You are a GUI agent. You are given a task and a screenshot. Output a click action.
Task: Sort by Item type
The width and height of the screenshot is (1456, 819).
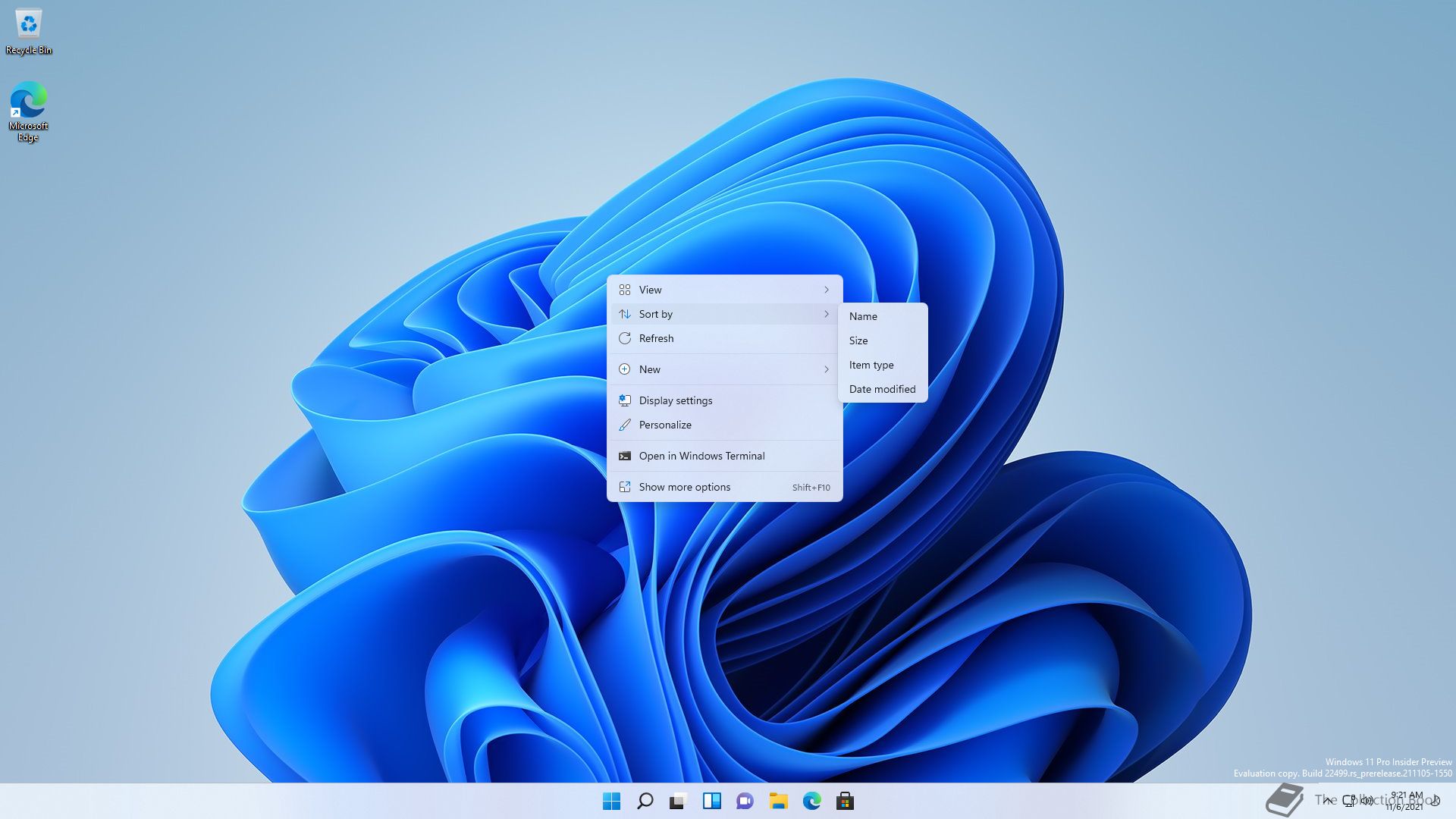[871, 365]
